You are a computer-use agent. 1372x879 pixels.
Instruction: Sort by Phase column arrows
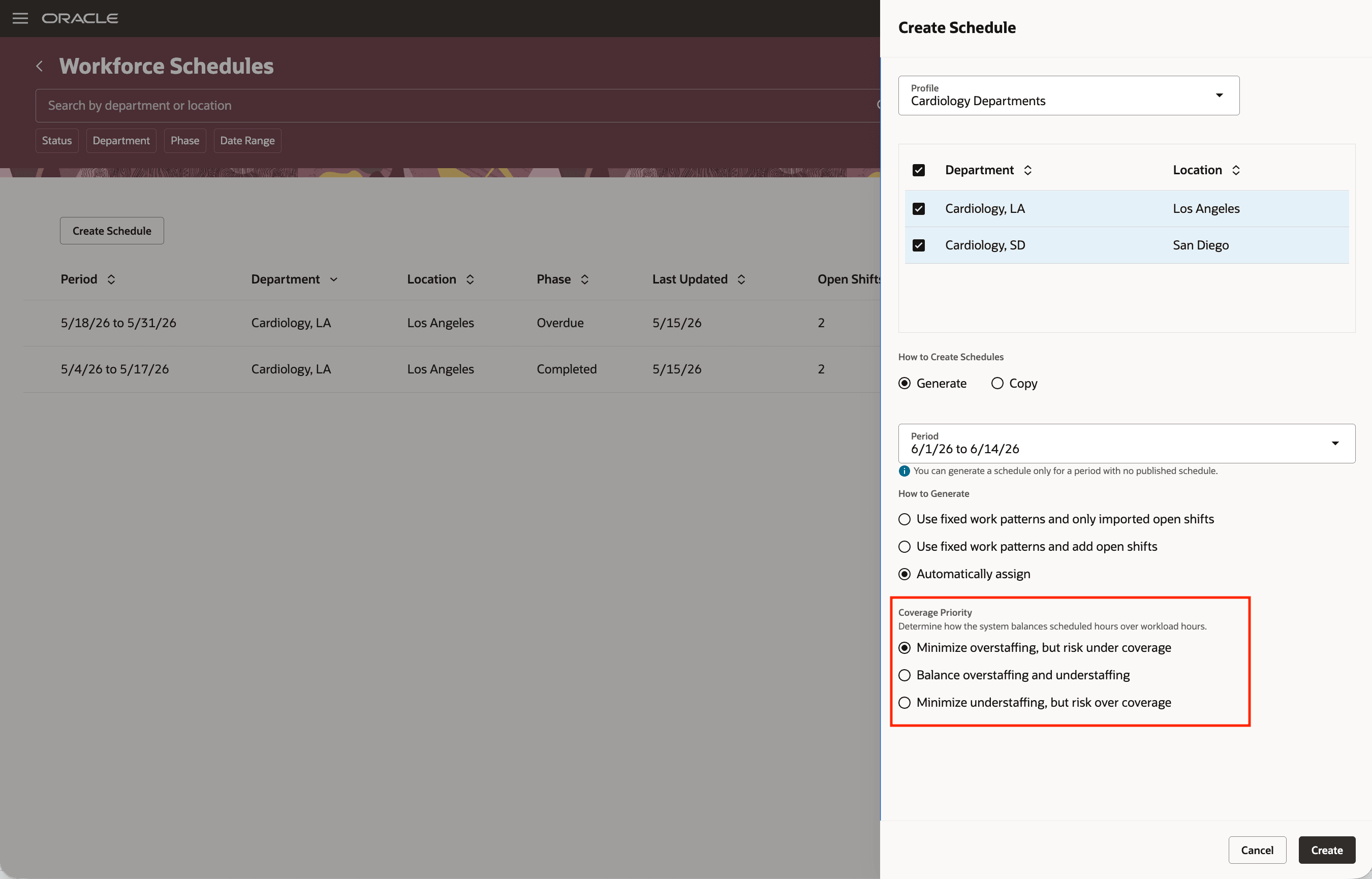tap(584, 279)
